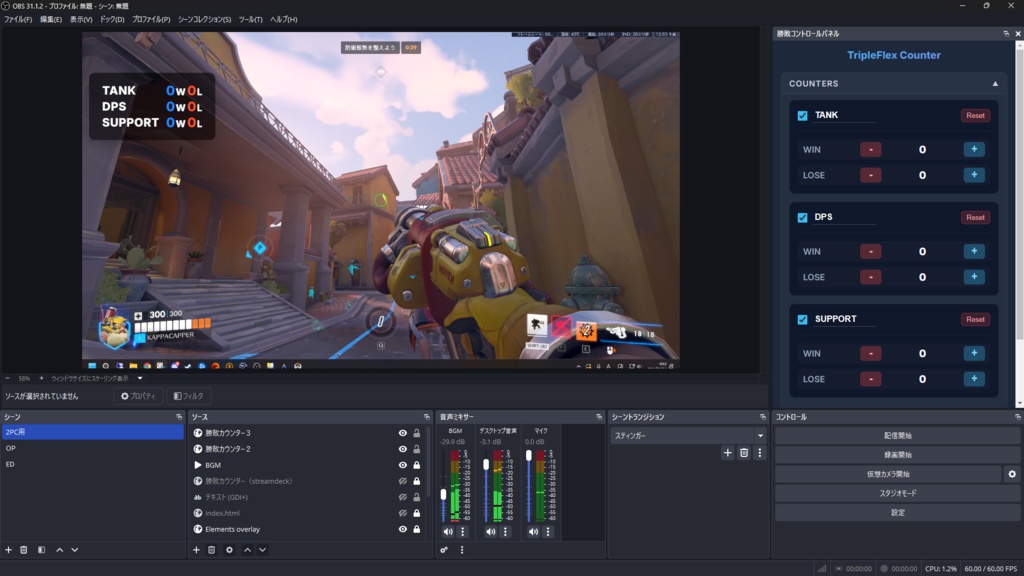Open 設定 button in Controls dock
The width and height of the screenshot is (1024, 576).
click(897, 513)
